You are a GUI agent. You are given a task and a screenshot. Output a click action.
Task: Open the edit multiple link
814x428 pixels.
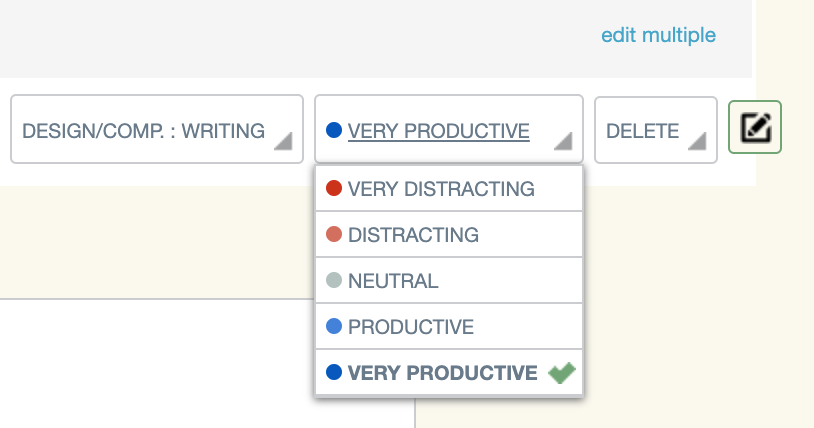[658, 35]
